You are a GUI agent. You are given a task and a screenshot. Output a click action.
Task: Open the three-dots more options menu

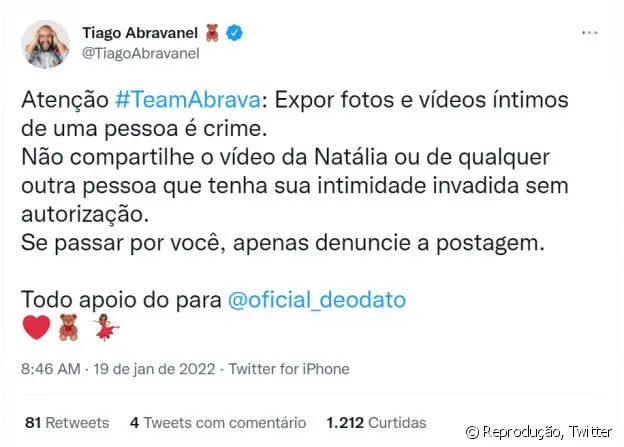pos(589,33)
